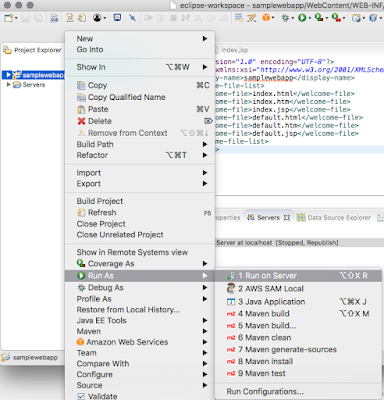The height and width of the screenshot is (400, 384).
Task: Click Restore from Local History...
Action: [x=140, y=310]
